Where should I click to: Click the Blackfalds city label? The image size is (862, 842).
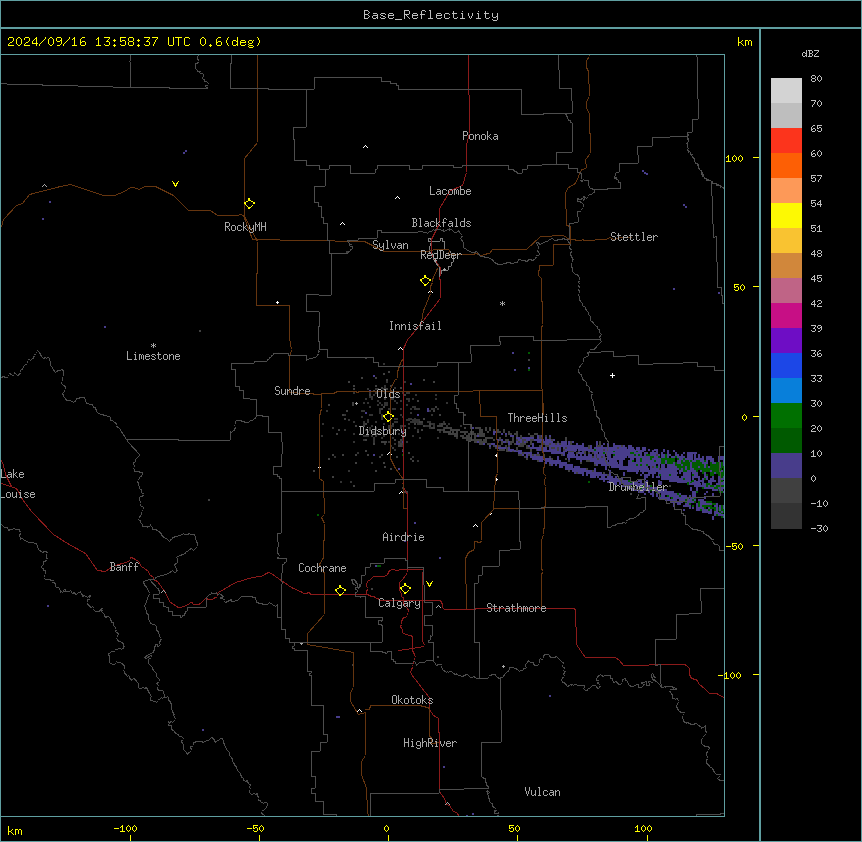click(x=441, y=223)
